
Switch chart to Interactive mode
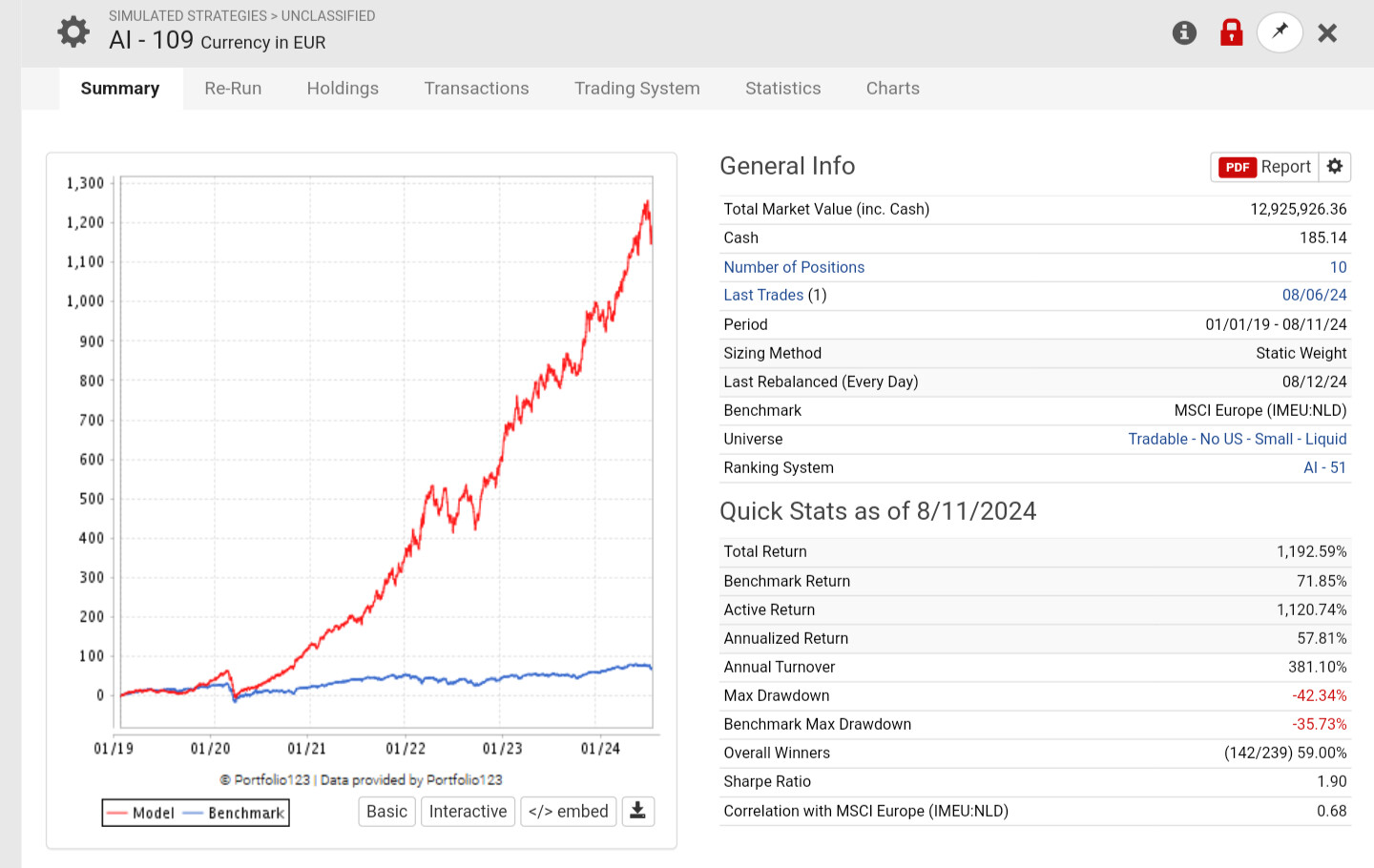(x=468, y=812)
